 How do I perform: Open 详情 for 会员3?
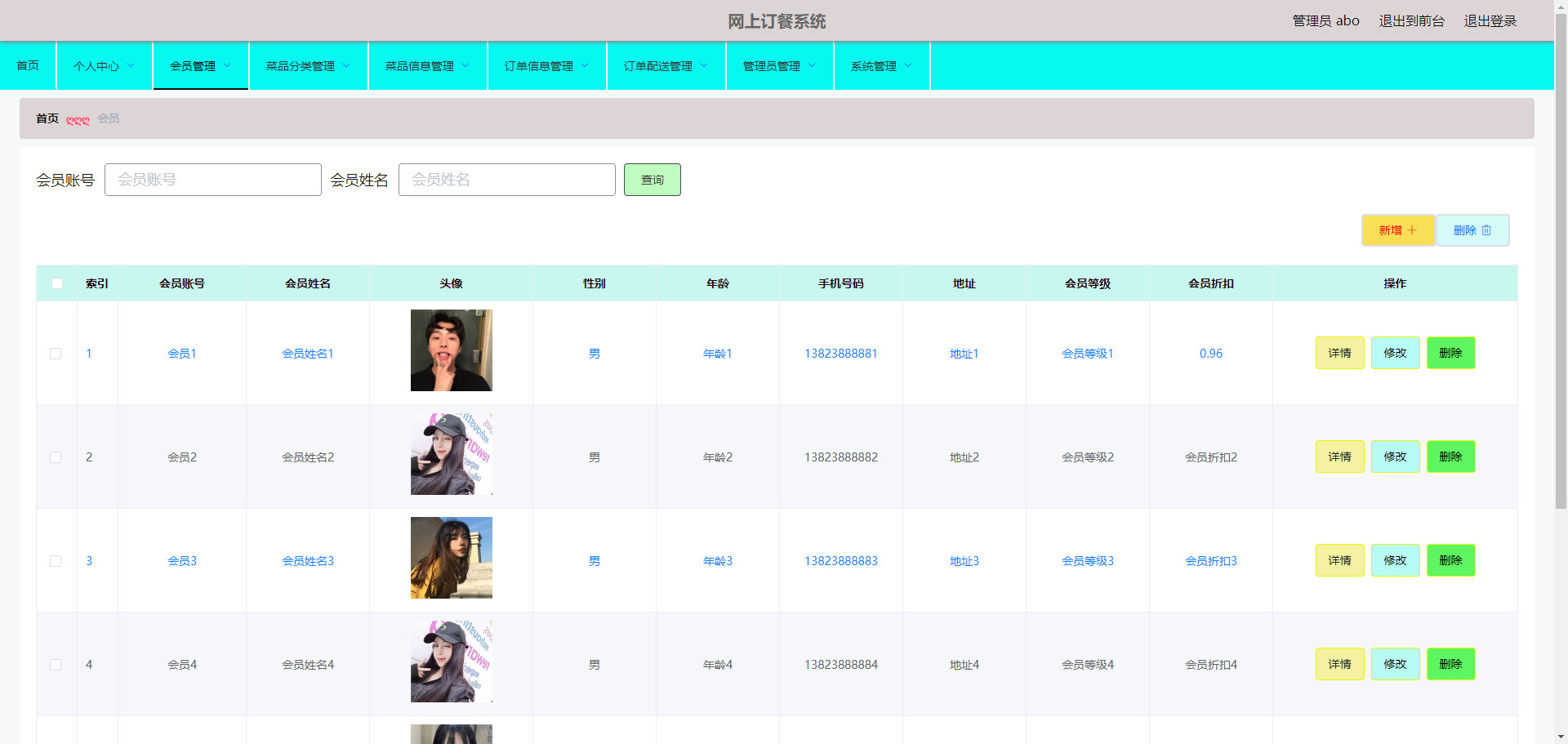pos(1340,560)
